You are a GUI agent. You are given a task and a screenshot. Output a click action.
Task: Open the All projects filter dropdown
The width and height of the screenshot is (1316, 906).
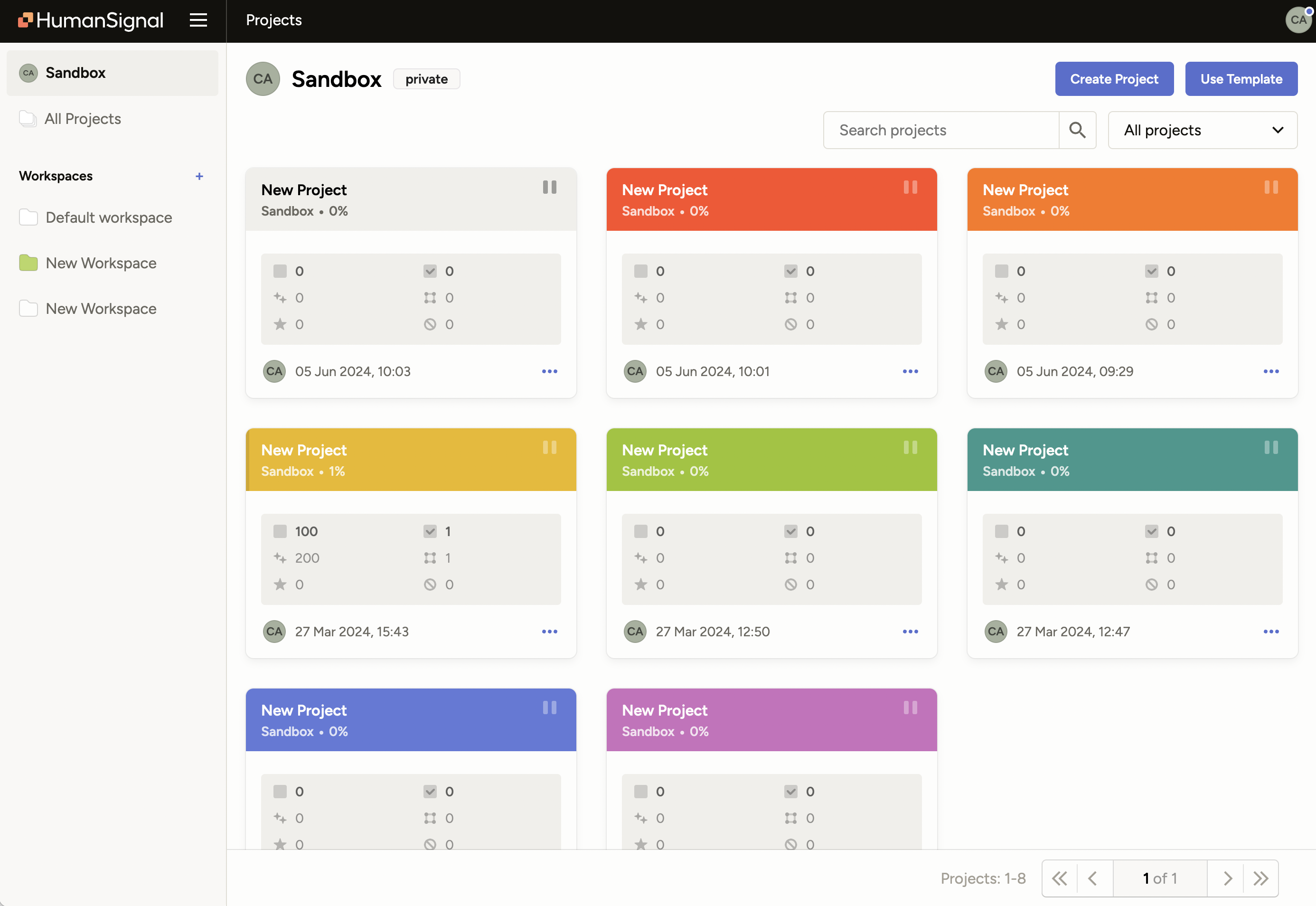(x=1202, y=130)
